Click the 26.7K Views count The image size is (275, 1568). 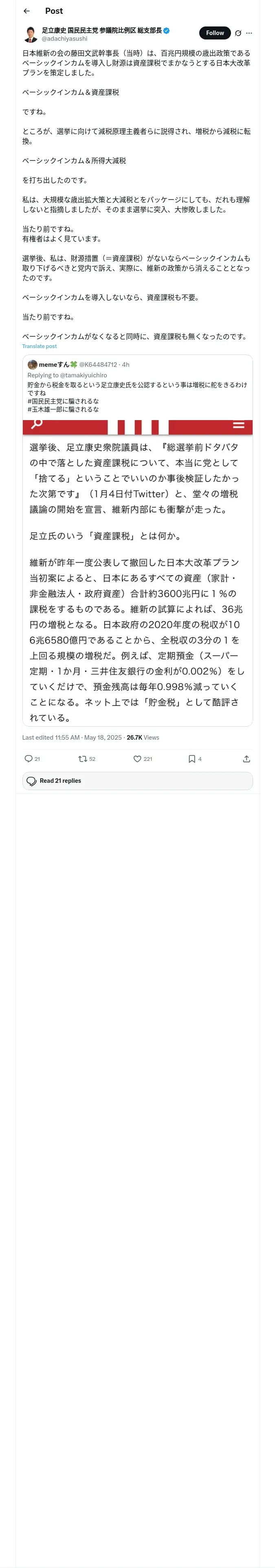click(143, 737)
